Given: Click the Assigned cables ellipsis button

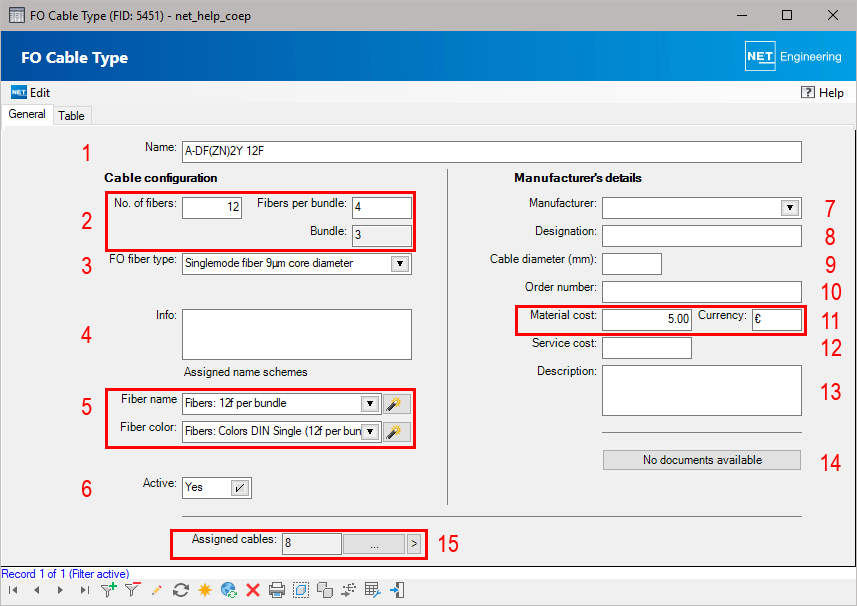Looking at the screenshot, I should [374, 544].
